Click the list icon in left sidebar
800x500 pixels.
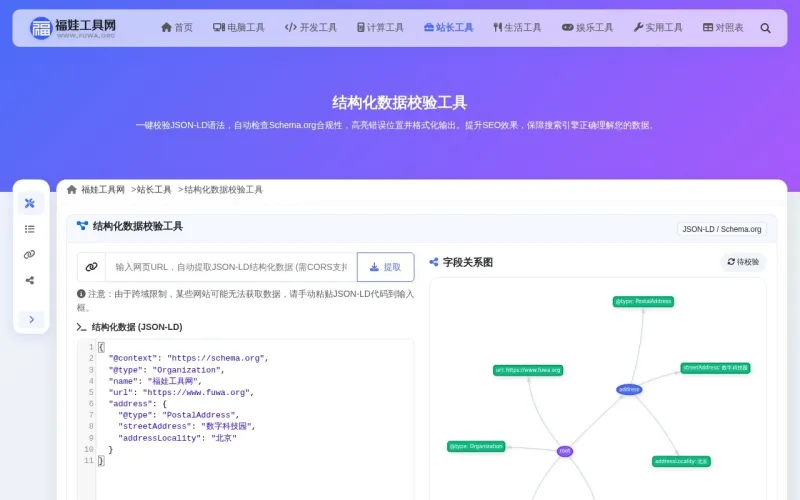click(x=30, y=229)
